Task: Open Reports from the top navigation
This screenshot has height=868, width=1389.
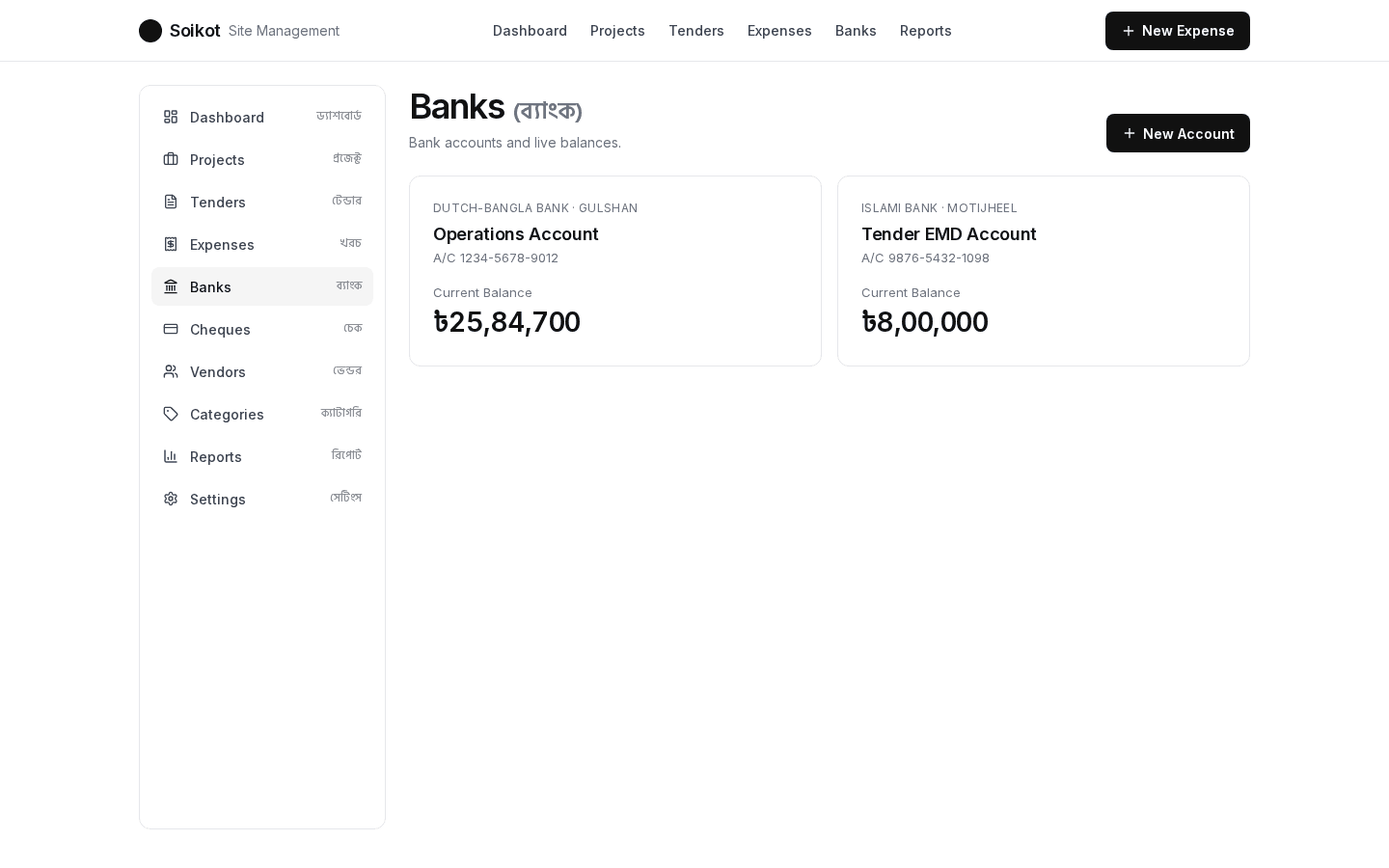Action: pos(926,31)
